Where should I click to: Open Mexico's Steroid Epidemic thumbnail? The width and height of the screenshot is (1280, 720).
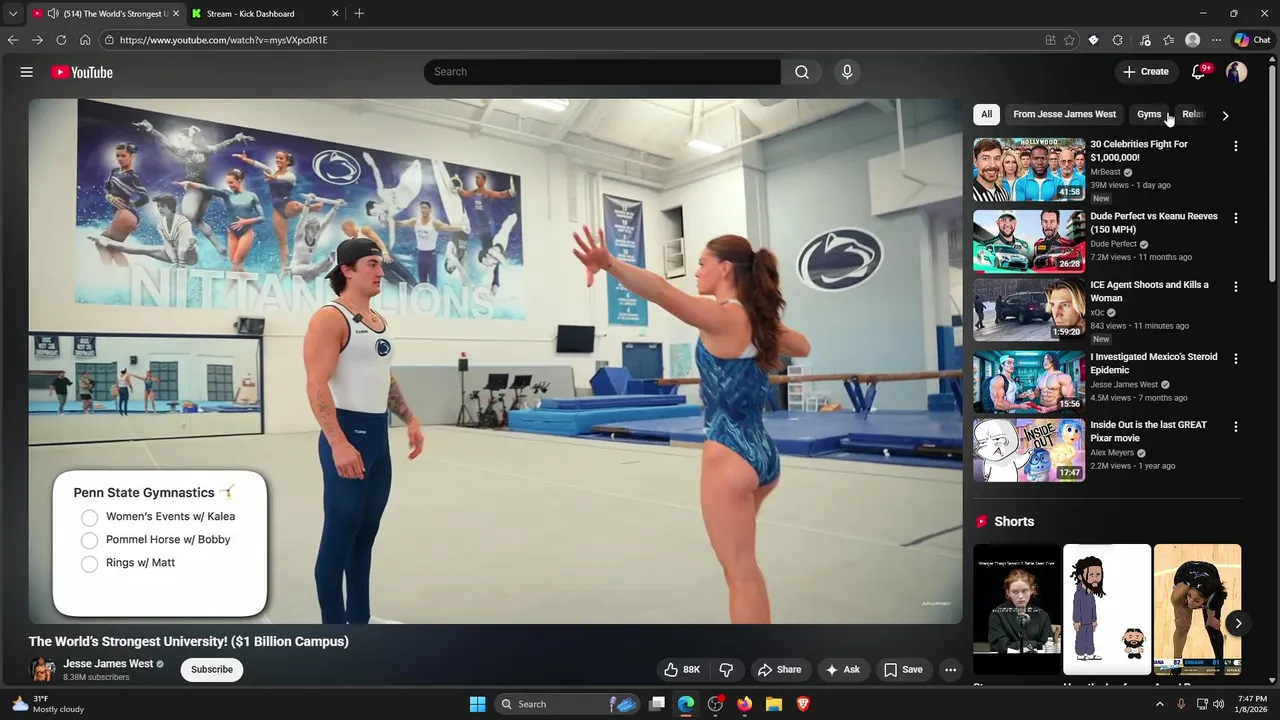[x=1029, y=381]
